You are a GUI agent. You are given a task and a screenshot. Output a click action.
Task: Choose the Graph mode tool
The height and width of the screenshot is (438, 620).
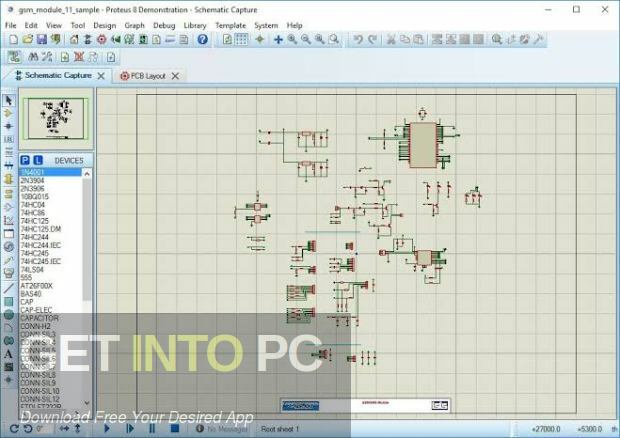point(9,221)
